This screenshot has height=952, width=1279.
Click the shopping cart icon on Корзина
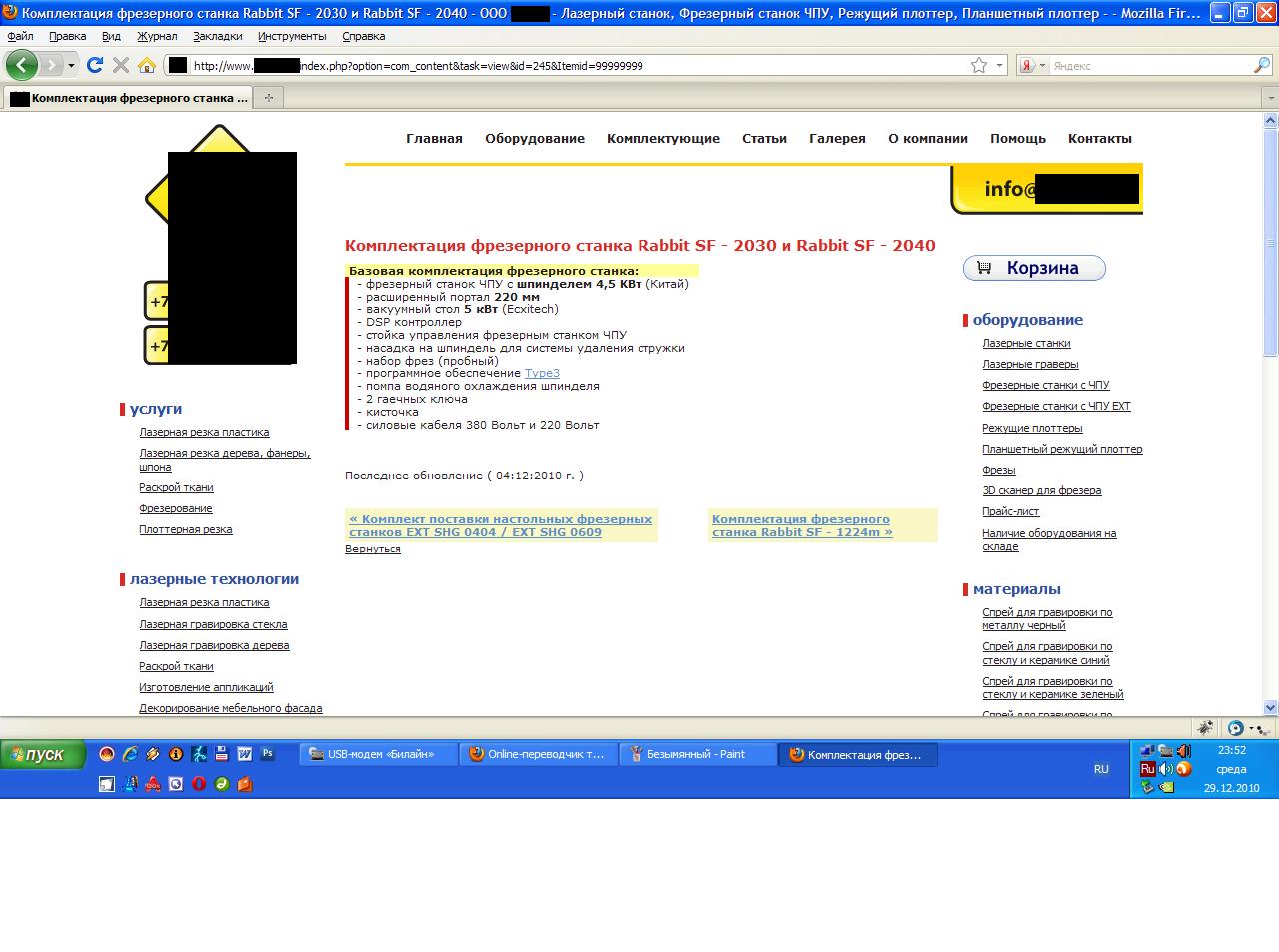pos(984,268)
